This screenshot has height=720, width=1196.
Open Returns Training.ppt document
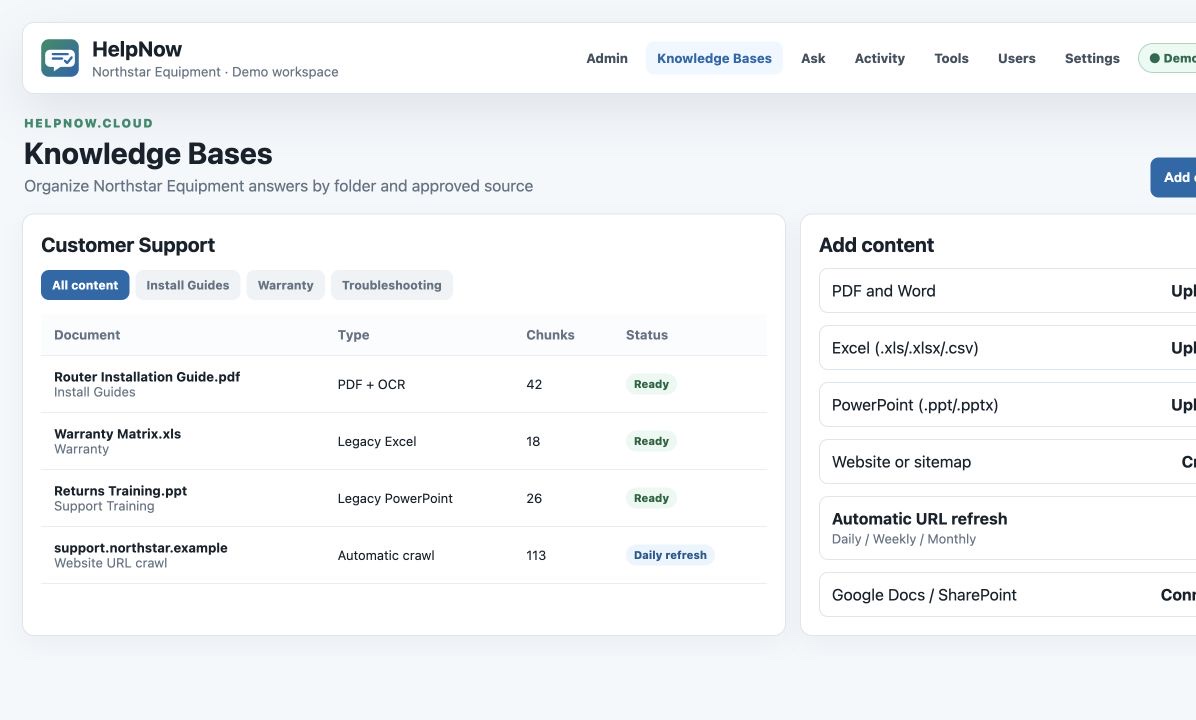(x=121, y=491)
